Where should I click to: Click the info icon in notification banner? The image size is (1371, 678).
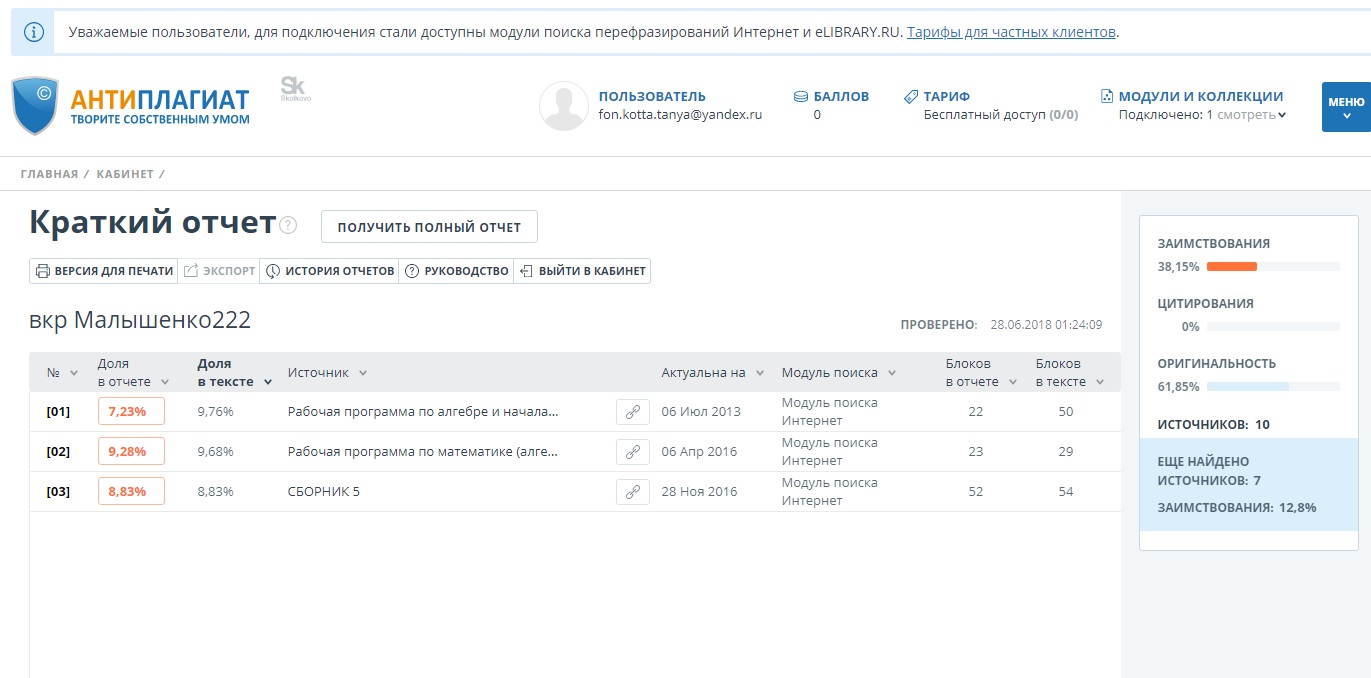coord(34,32)
